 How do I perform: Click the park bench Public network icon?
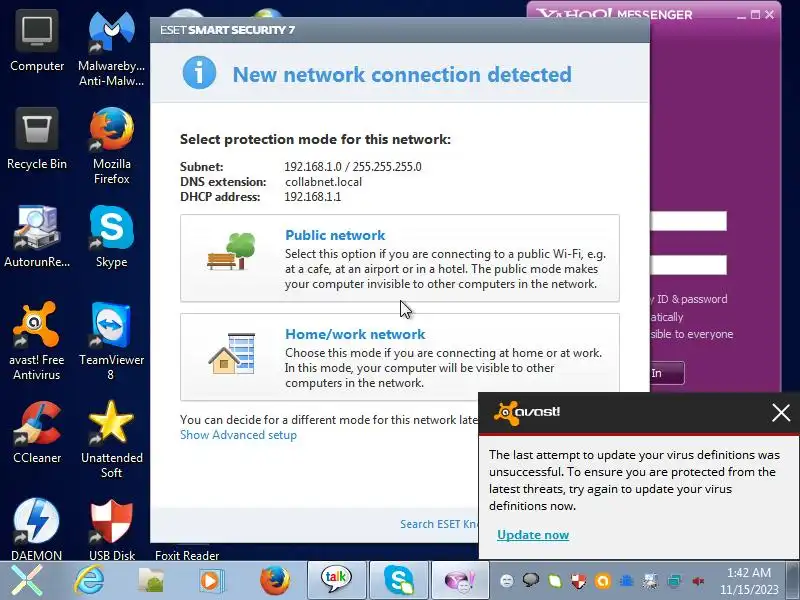click(x=231, y=251)
